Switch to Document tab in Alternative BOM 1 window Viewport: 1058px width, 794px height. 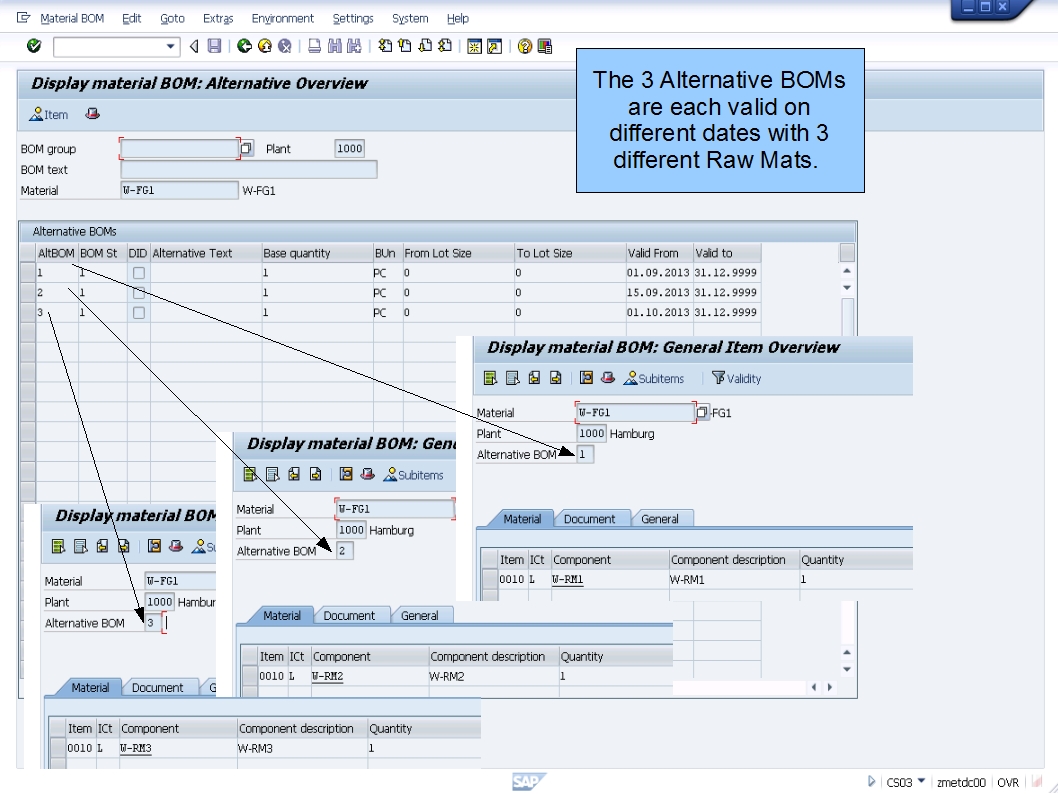pos(589,519)
